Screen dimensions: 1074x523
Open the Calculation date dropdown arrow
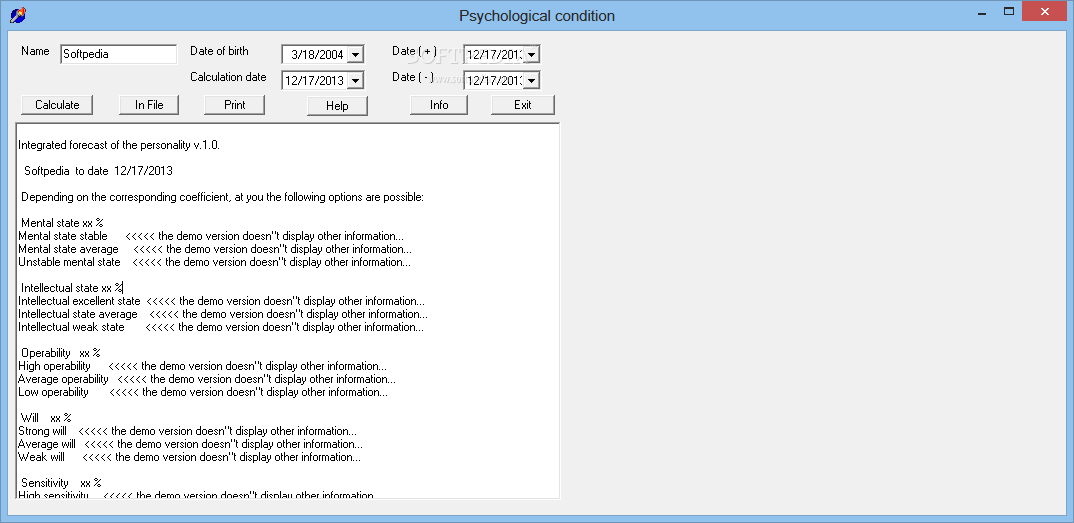(x=355, y=81)
